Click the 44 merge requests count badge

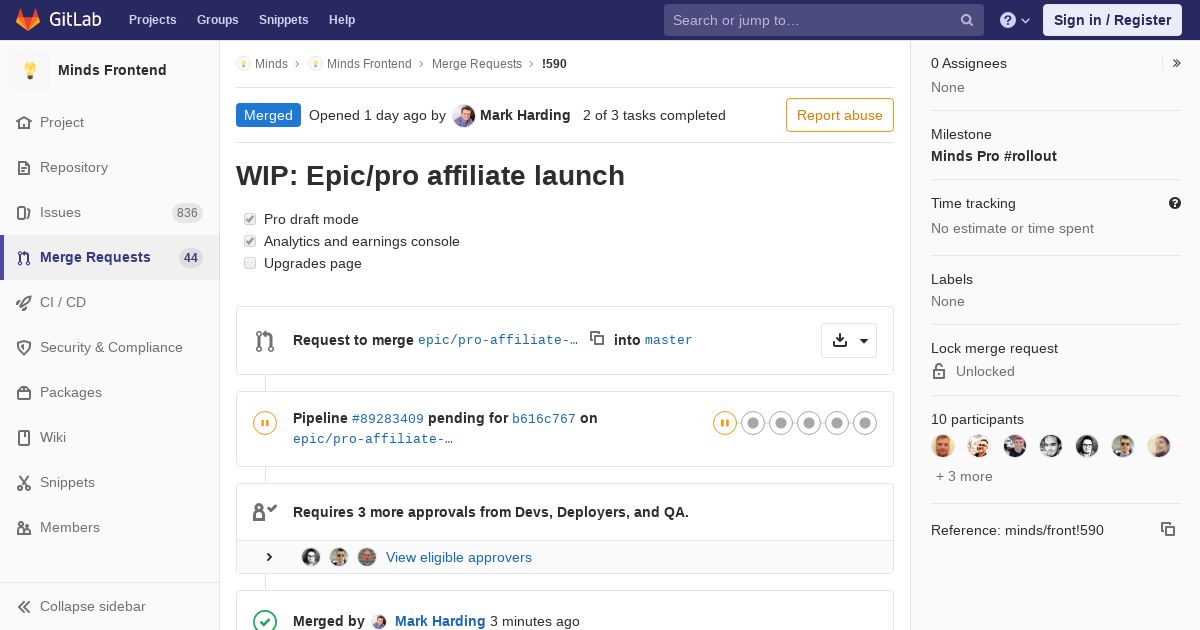(191, 258)
